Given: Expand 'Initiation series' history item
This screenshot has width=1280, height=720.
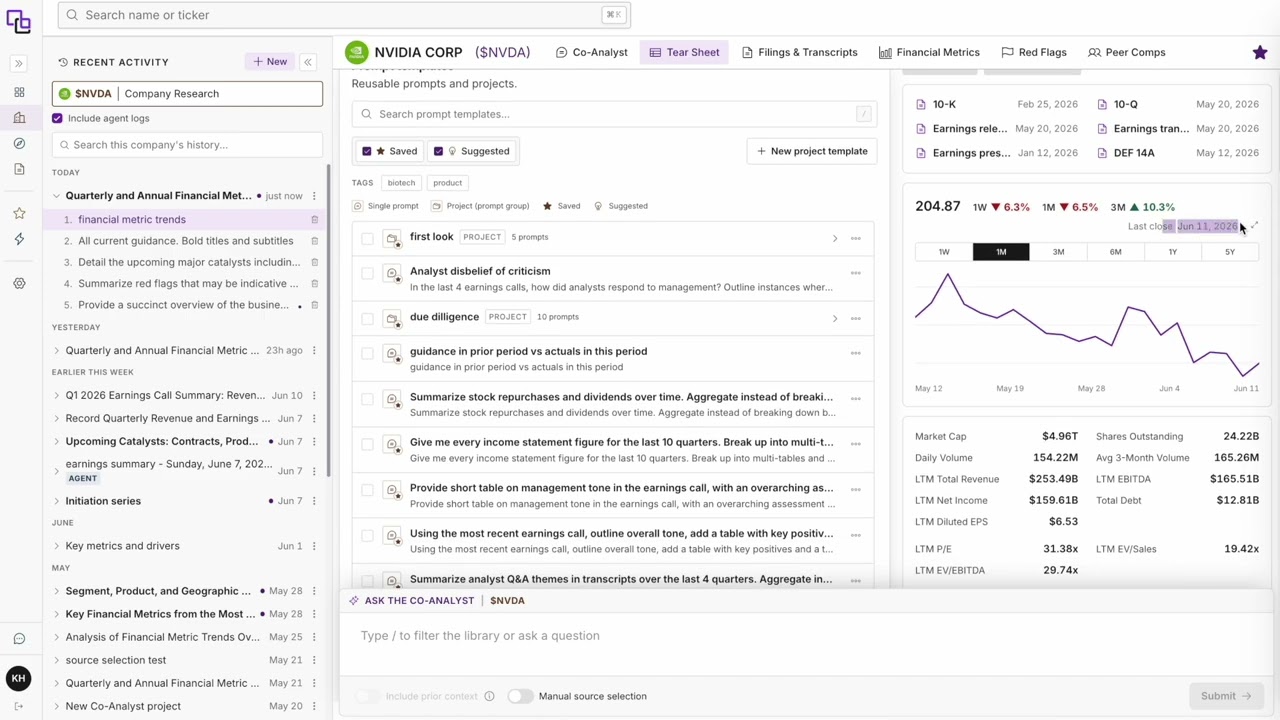Looking at the screenshot, I should tap(57, 501).
